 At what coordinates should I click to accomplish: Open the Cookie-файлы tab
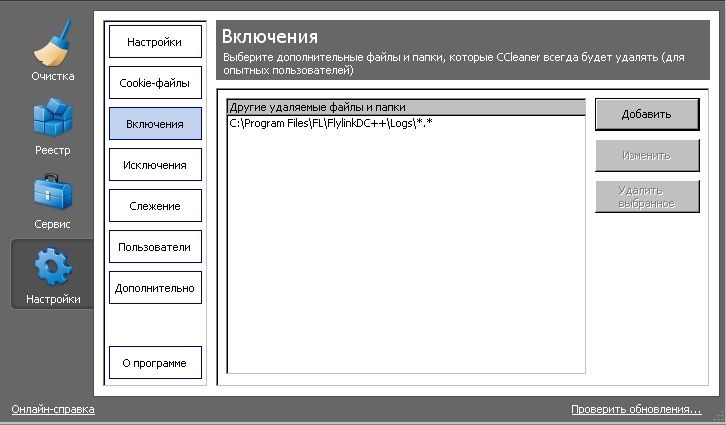point(155,83)
